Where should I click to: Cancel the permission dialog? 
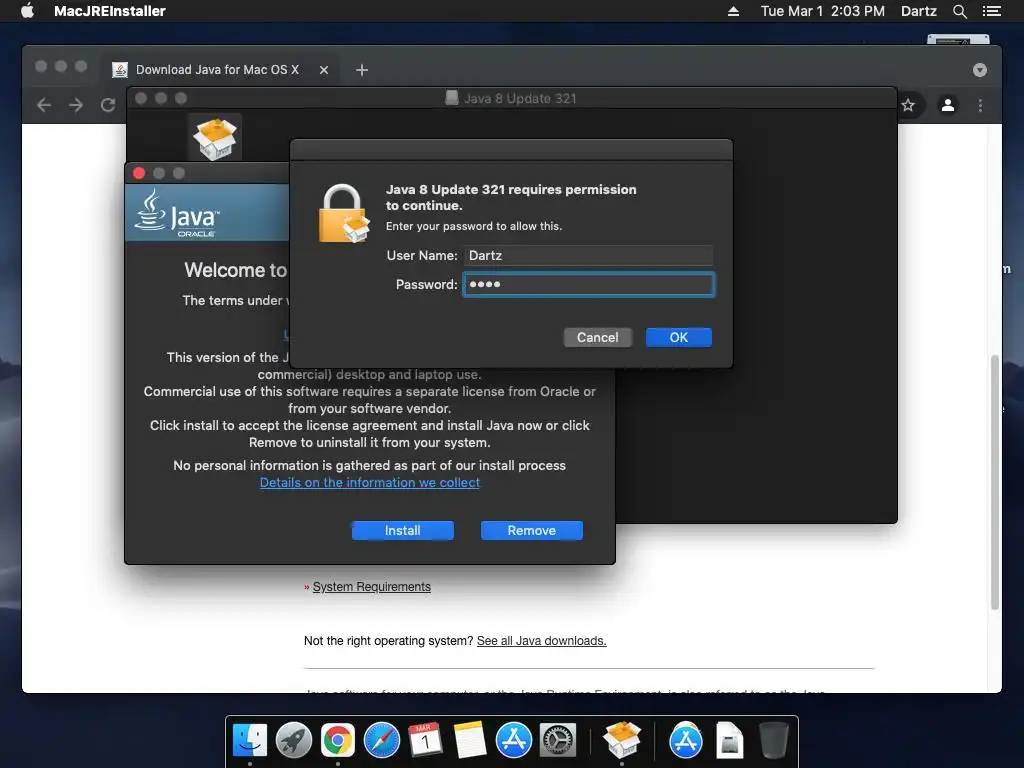[598, 338]
